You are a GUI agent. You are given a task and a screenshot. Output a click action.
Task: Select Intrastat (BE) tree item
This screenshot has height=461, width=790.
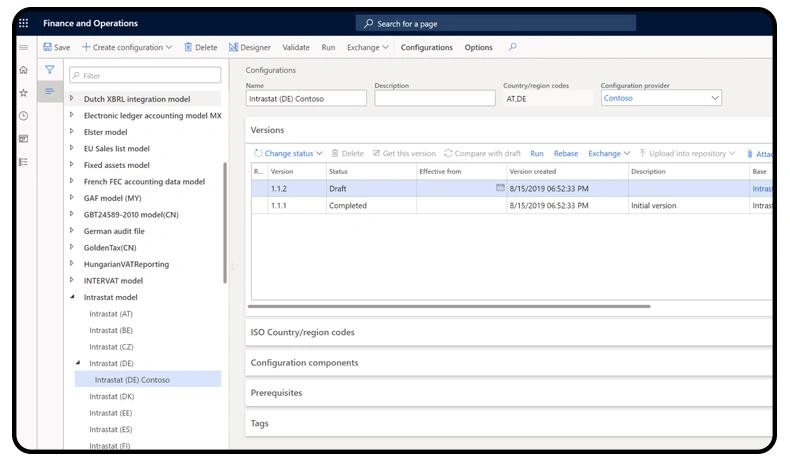[111, 330]
